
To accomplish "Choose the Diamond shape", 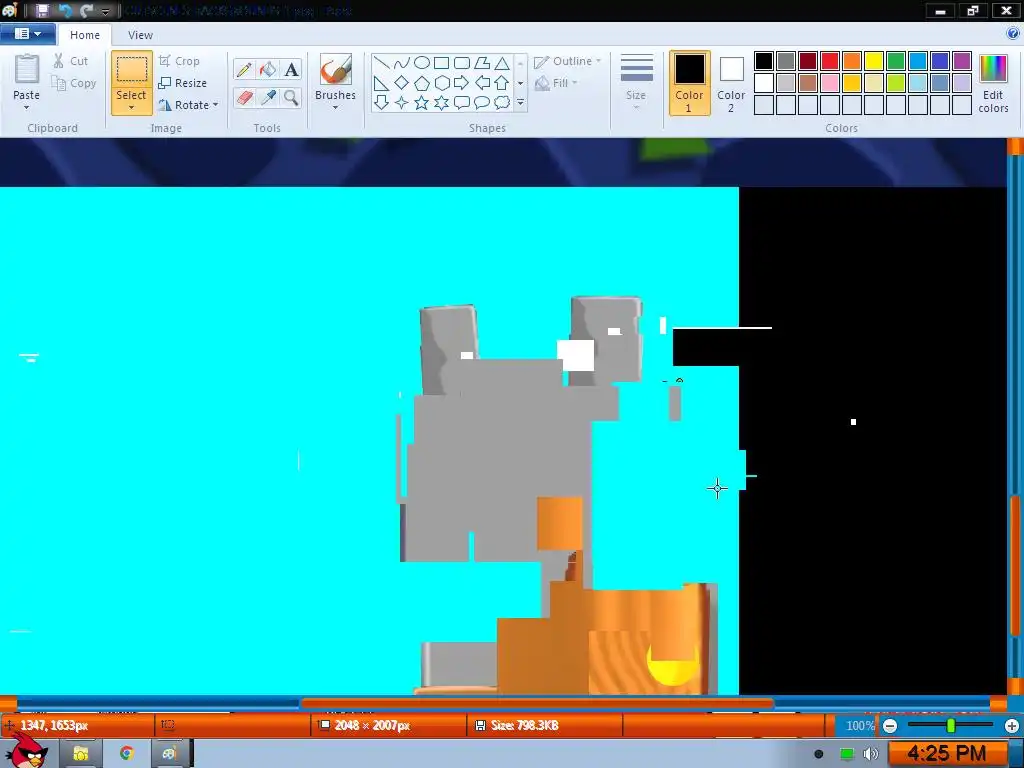I will pos(402,83).
